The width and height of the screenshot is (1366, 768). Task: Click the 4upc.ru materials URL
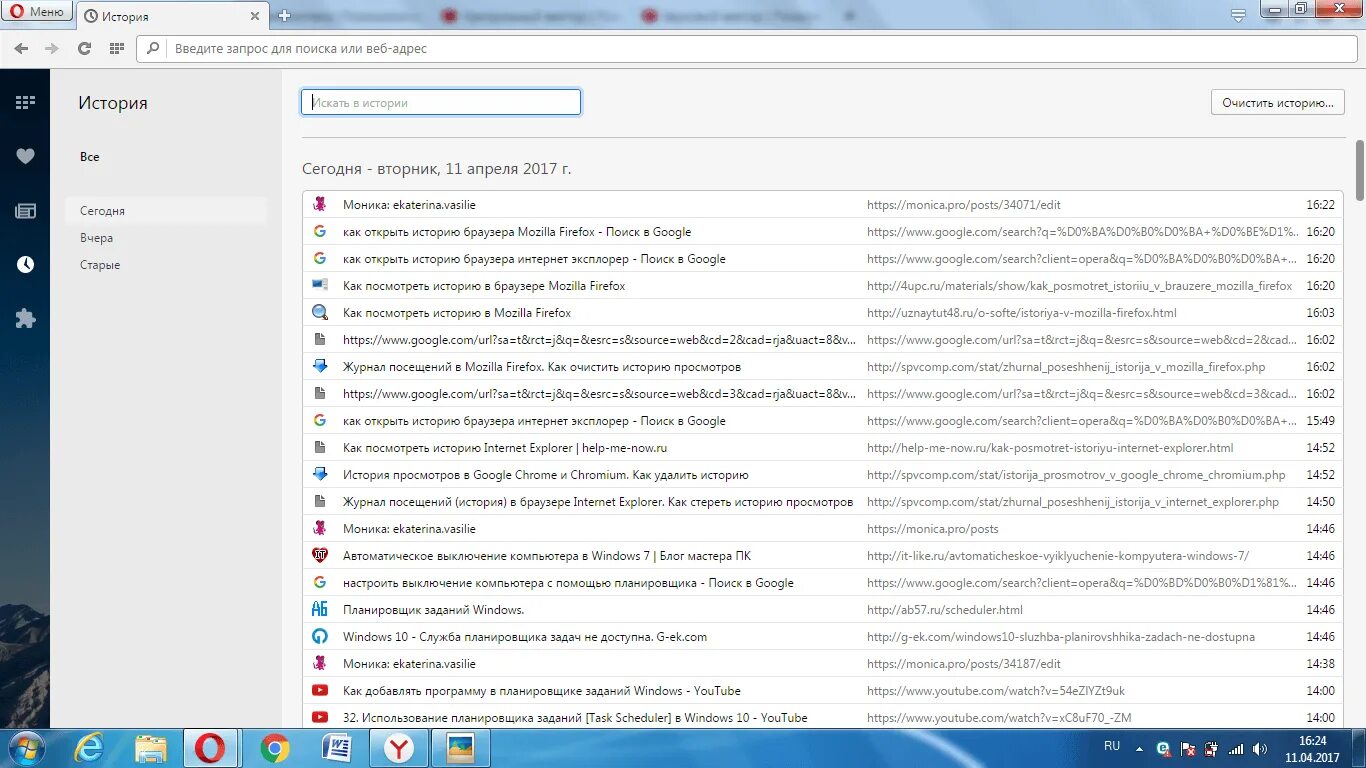click(x=1080, y=286)
